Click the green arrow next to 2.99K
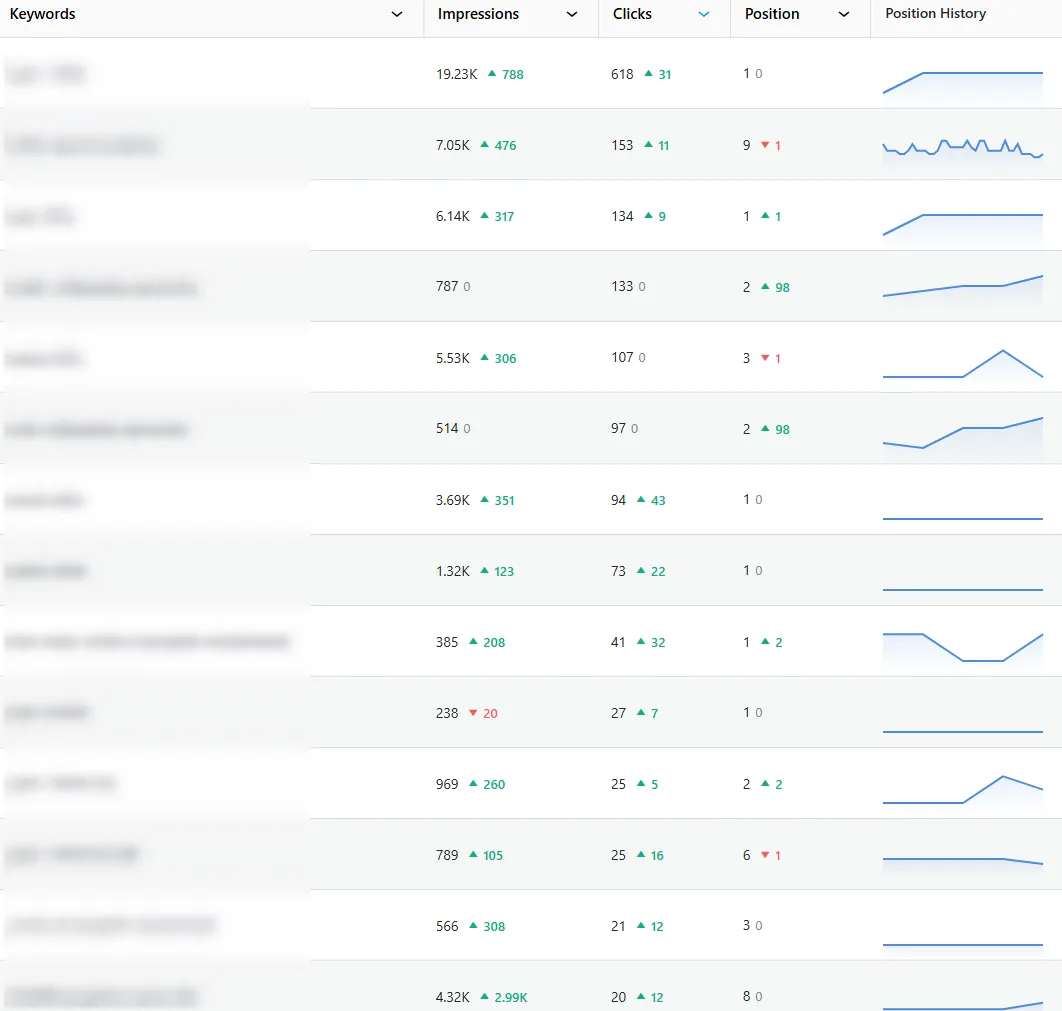This screenshot has height=1011, width=1062. pyautogui.click(x=485, y=997)
